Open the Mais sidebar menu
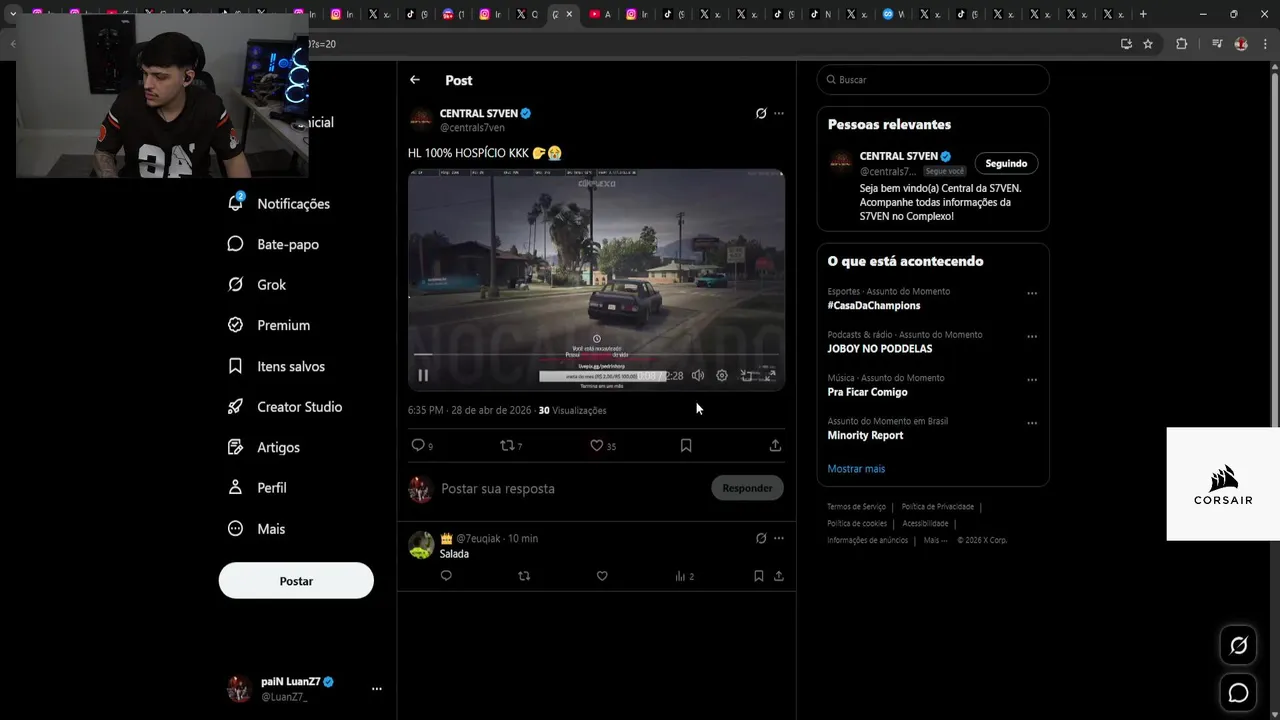Screen dimensions: 1280x720 [257, 529]
